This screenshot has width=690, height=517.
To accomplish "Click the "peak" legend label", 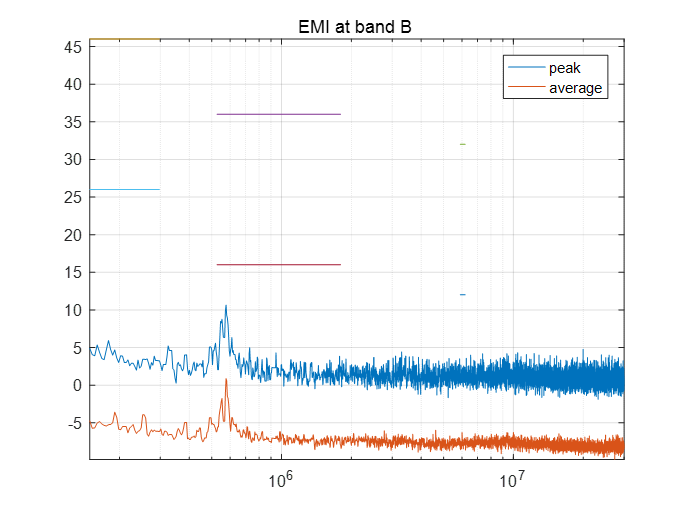I will click(x=564, y=68).
